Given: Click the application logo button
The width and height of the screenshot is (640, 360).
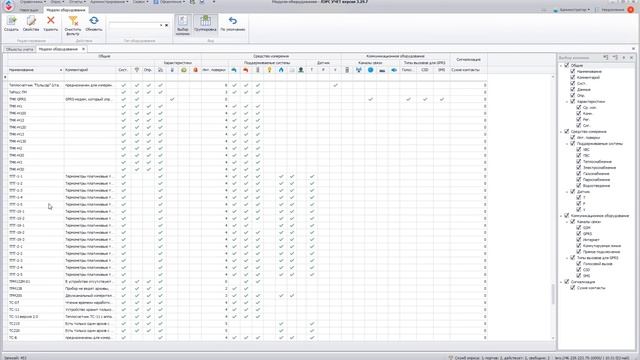Looking at the screenshot, I should tap(8, 5).
